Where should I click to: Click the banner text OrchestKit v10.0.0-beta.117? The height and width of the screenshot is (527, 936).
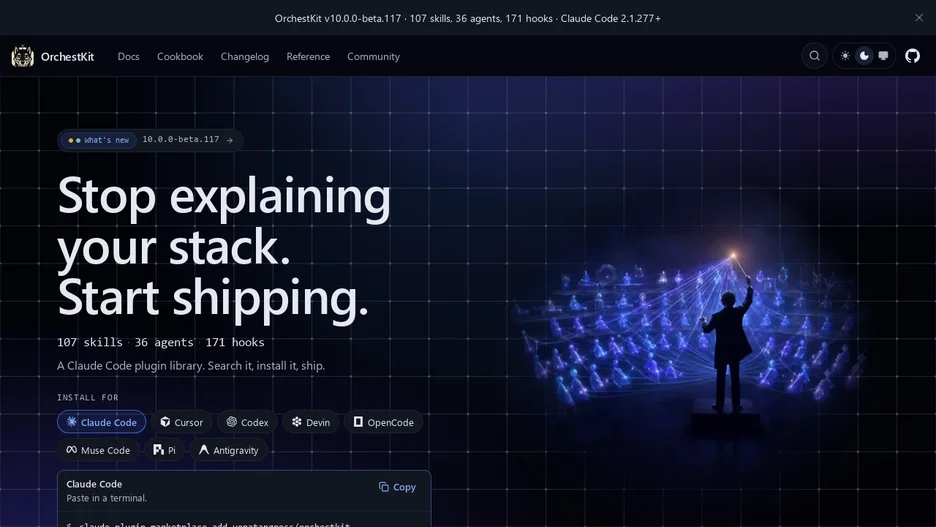click(338, 19)
